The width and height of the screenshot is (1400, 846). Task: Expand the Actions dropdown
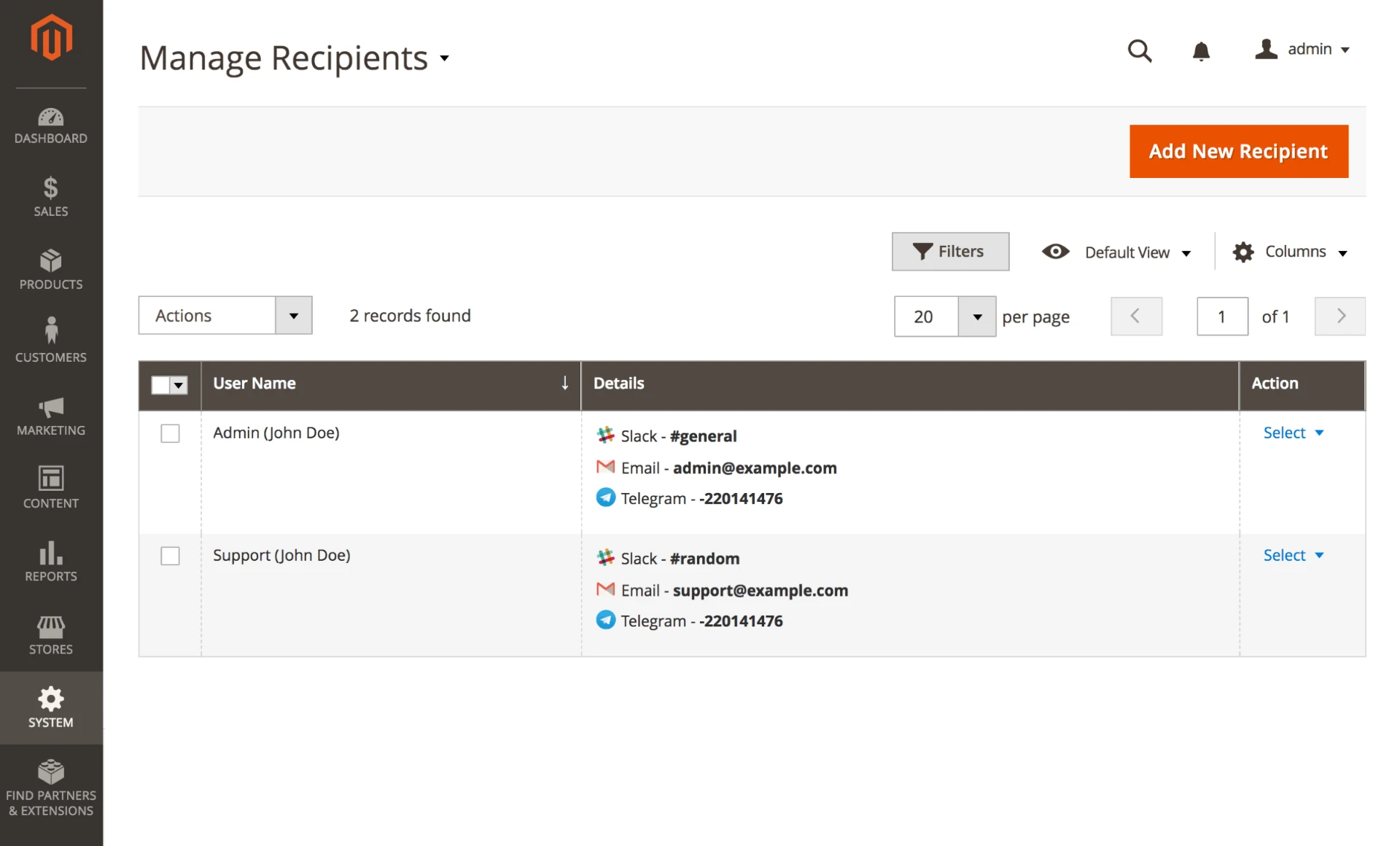pos(225,315)
